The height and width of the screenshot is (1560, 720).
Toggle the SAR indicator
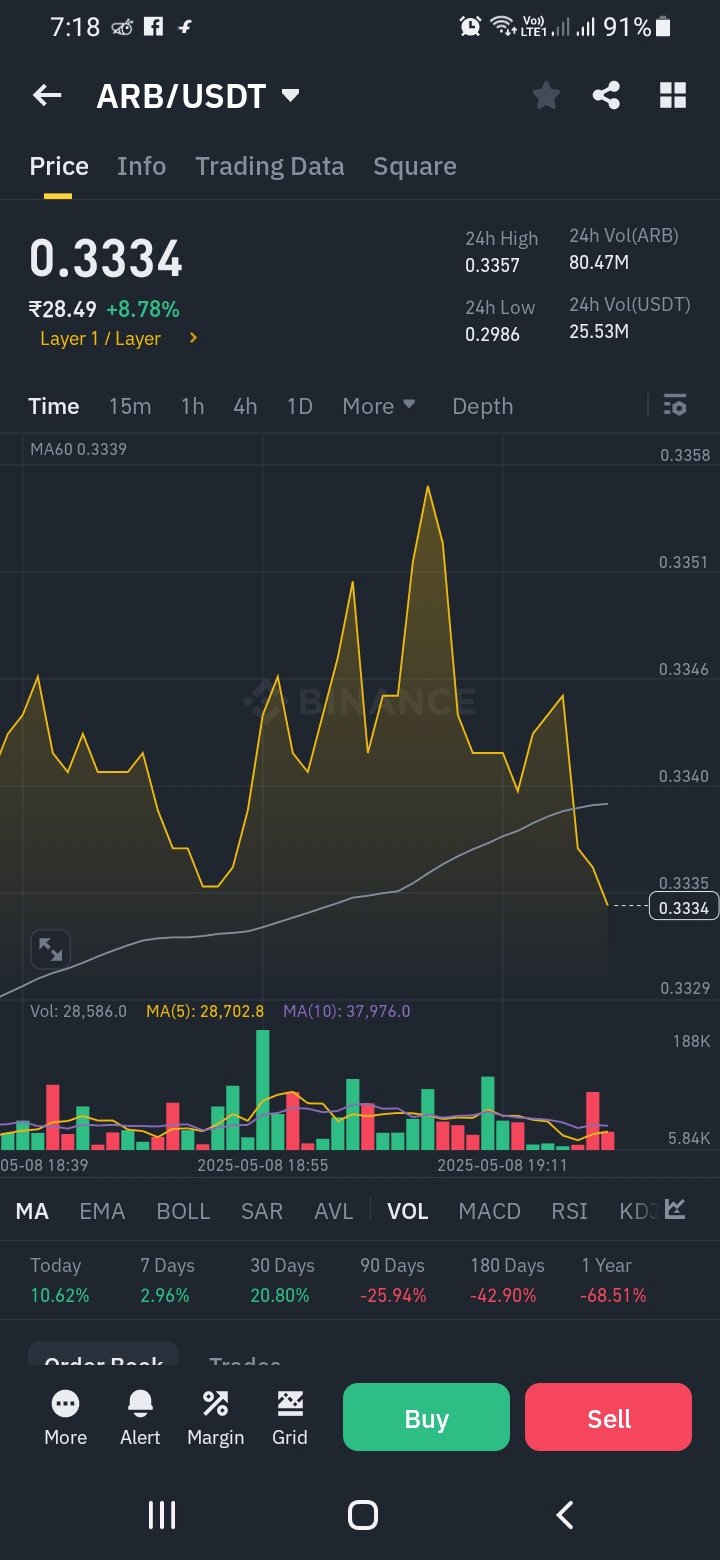coord(262,1211)
